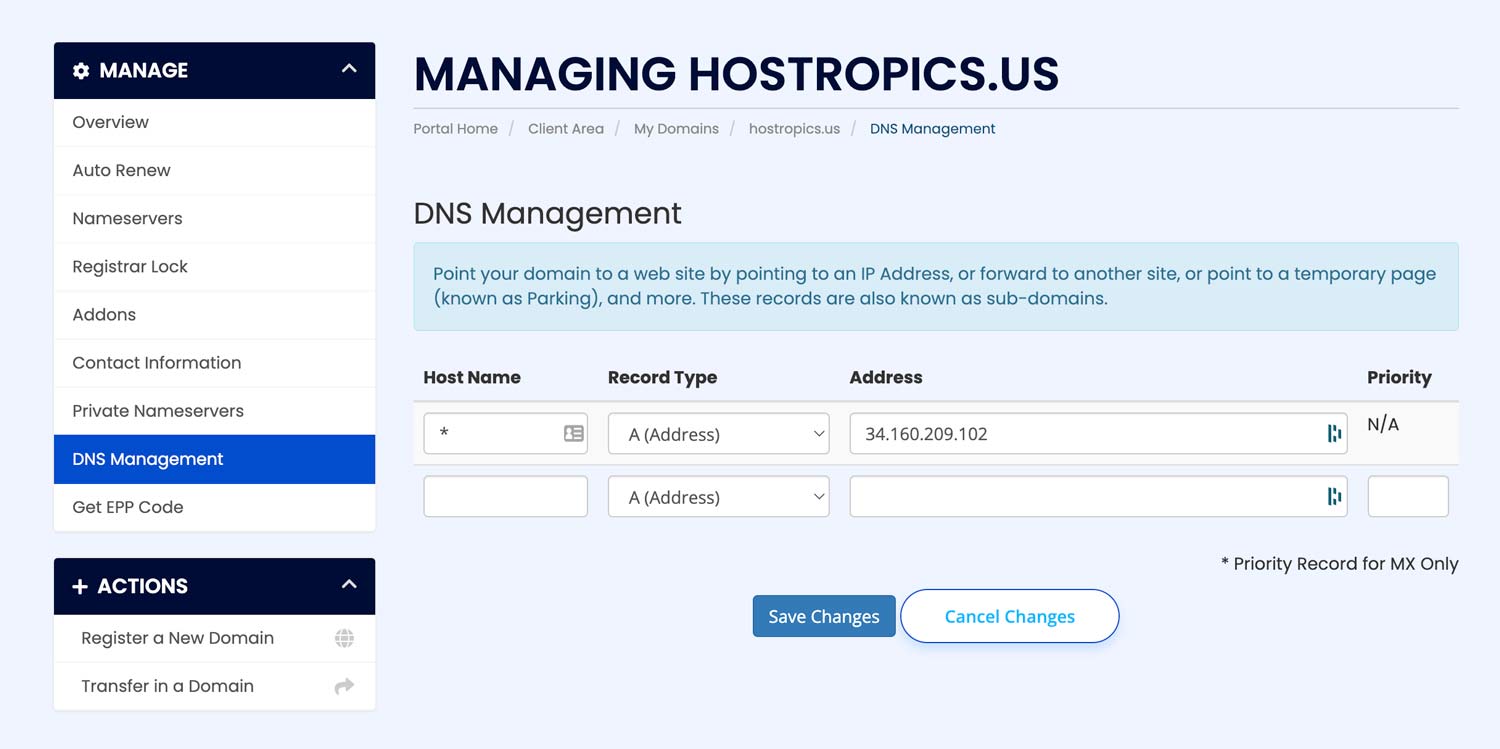Open the second row's Record Type dropdown
The width and height of the screenshot is (1500, 749).
718,496
